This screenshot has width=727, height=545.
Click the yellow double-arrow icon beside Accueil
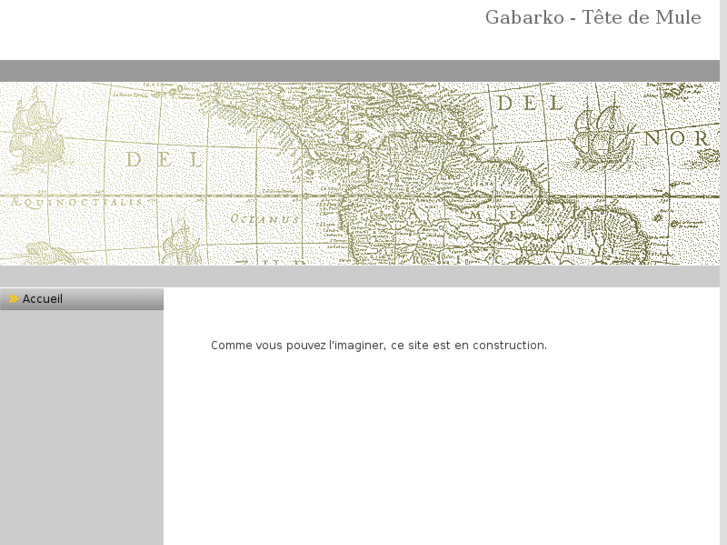coord(13,299)
